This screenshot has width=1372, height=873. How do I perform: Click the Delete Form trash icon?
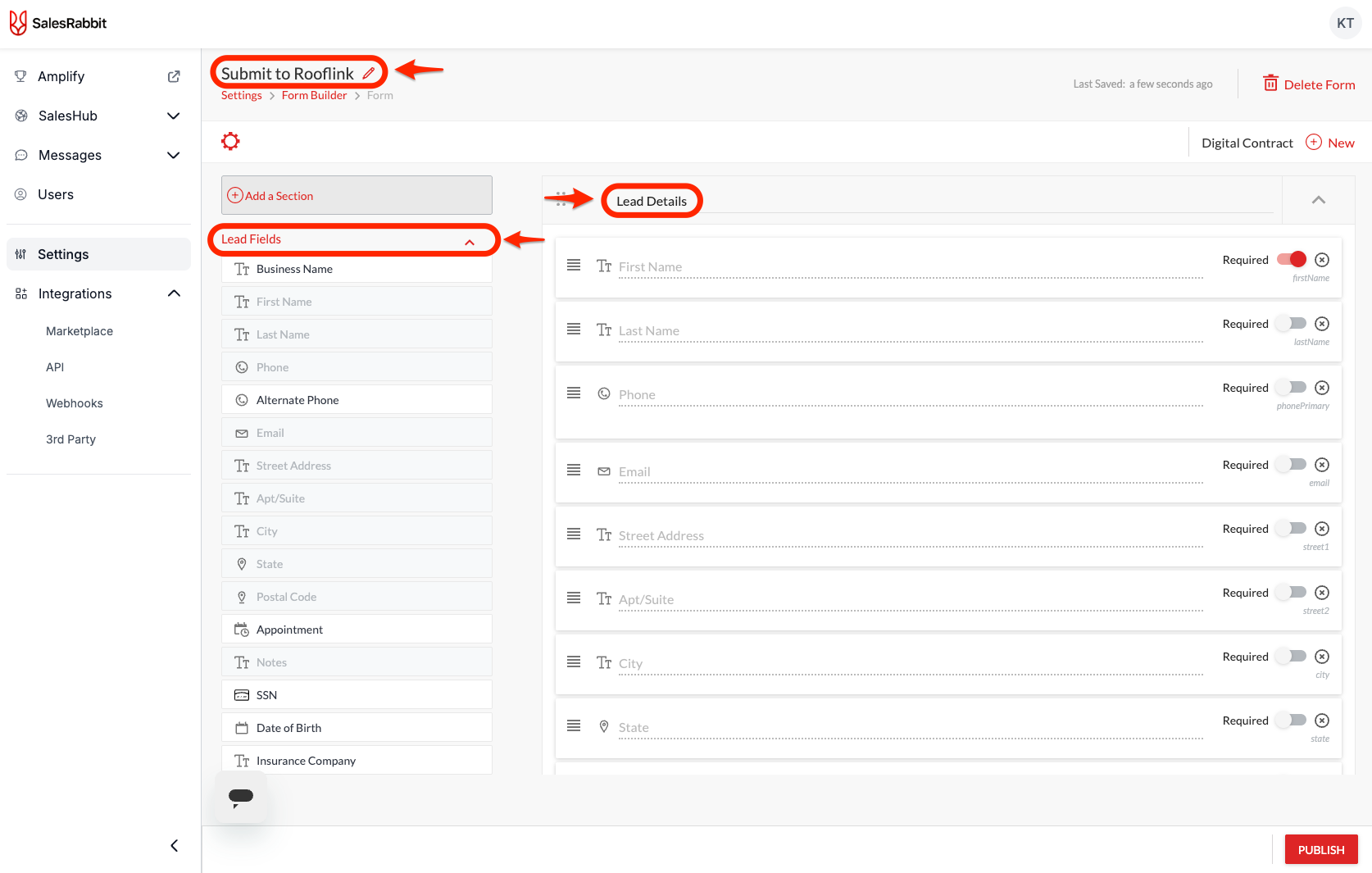pyautogui.click(x=1270, y=84)
